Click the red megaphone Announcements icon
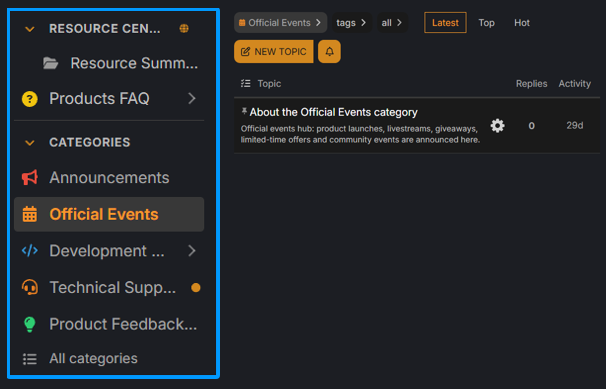This screenshot has height=389, width=606. tap(30, 178)
